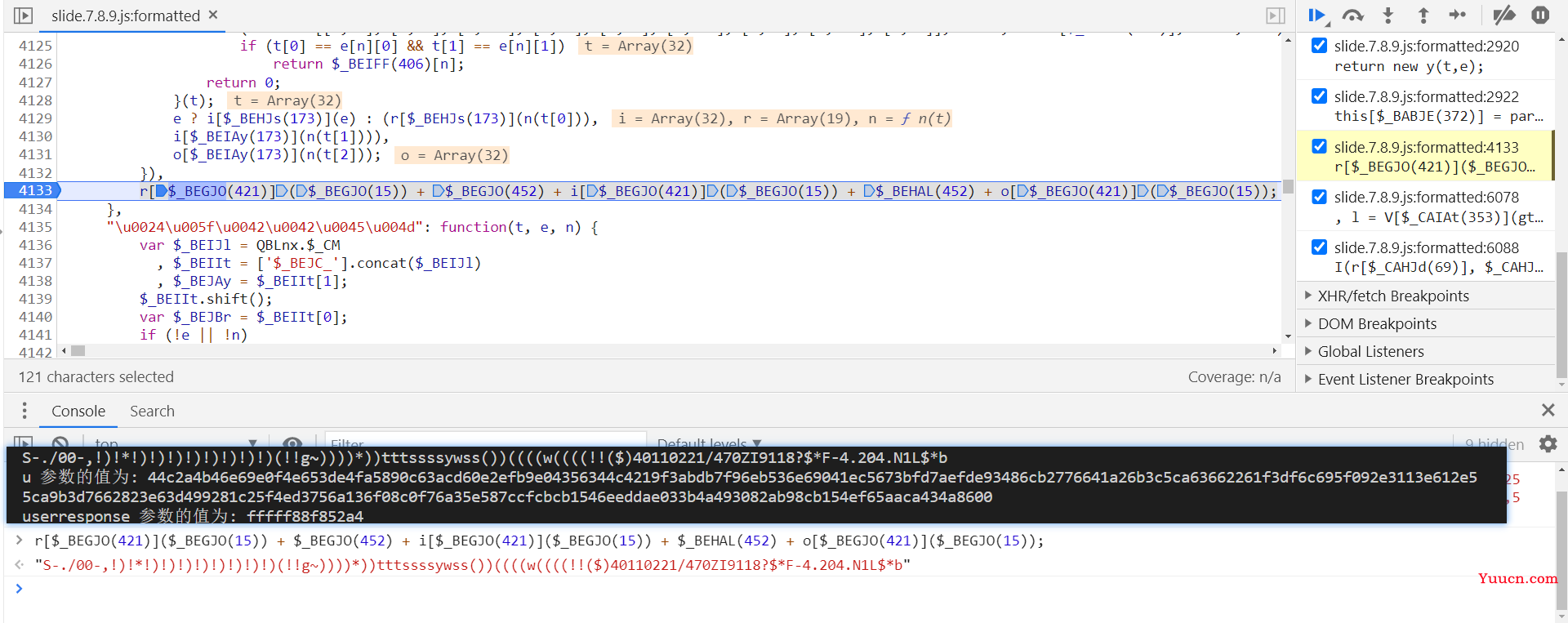Clear the console
The height and width of the screenshot is (623, 1568).
tap(60, 443)
